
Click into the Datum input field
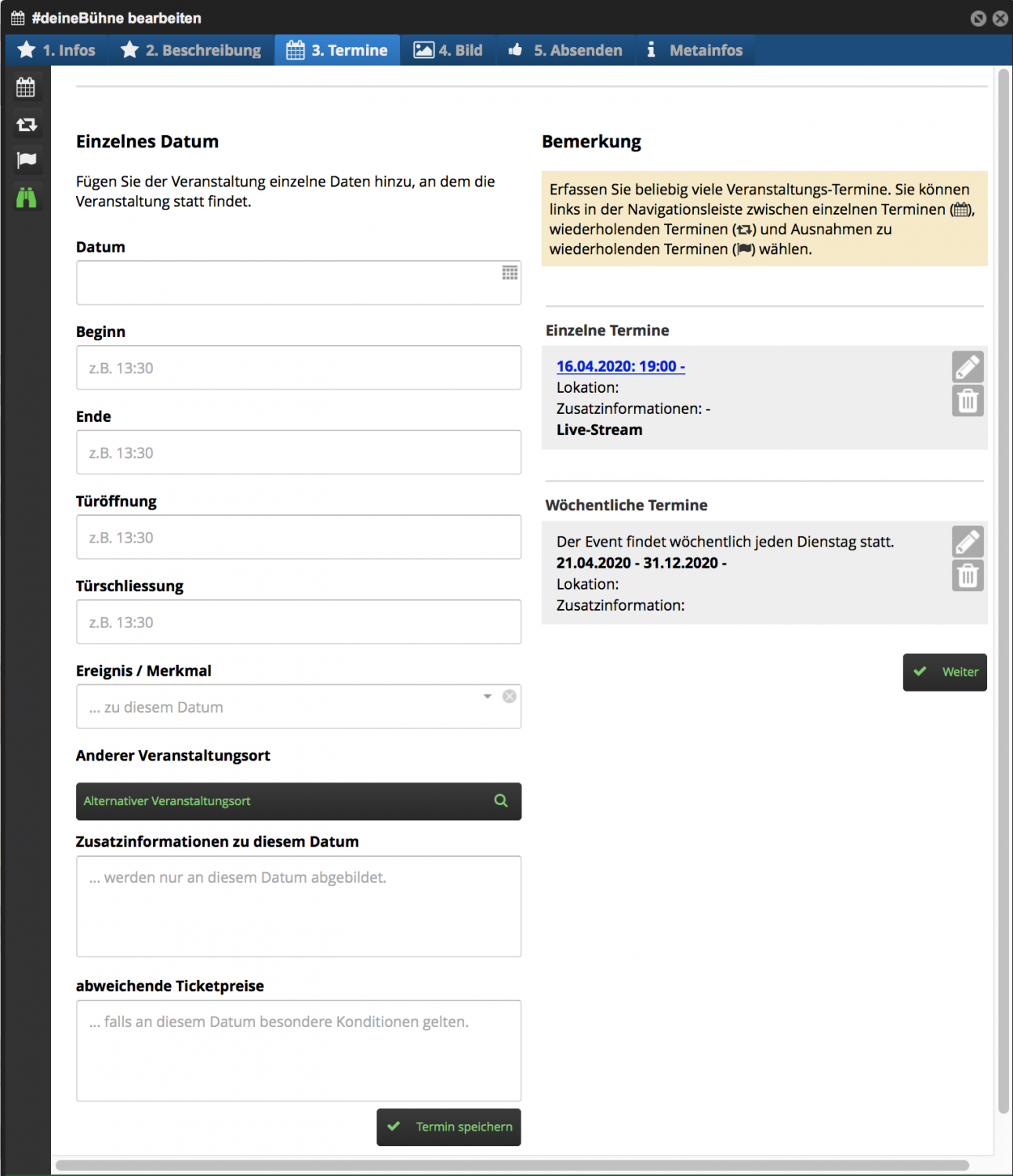(x=299, y=283)
